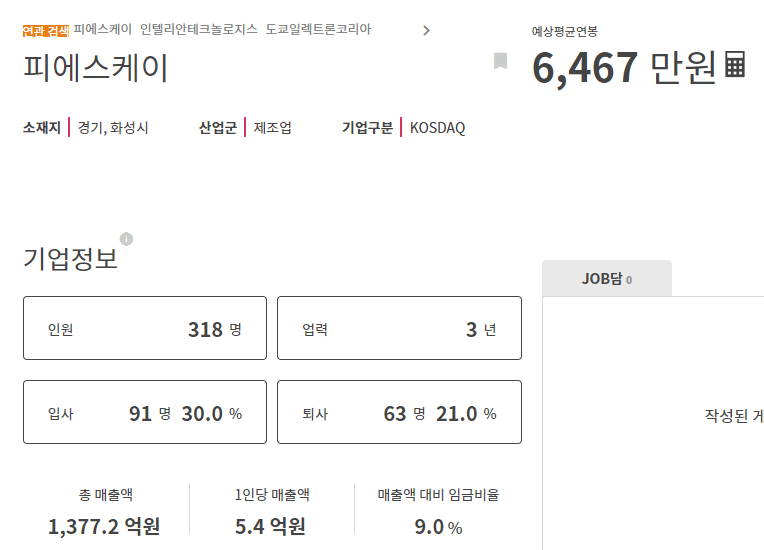Open related search 피에스케이

103,29
